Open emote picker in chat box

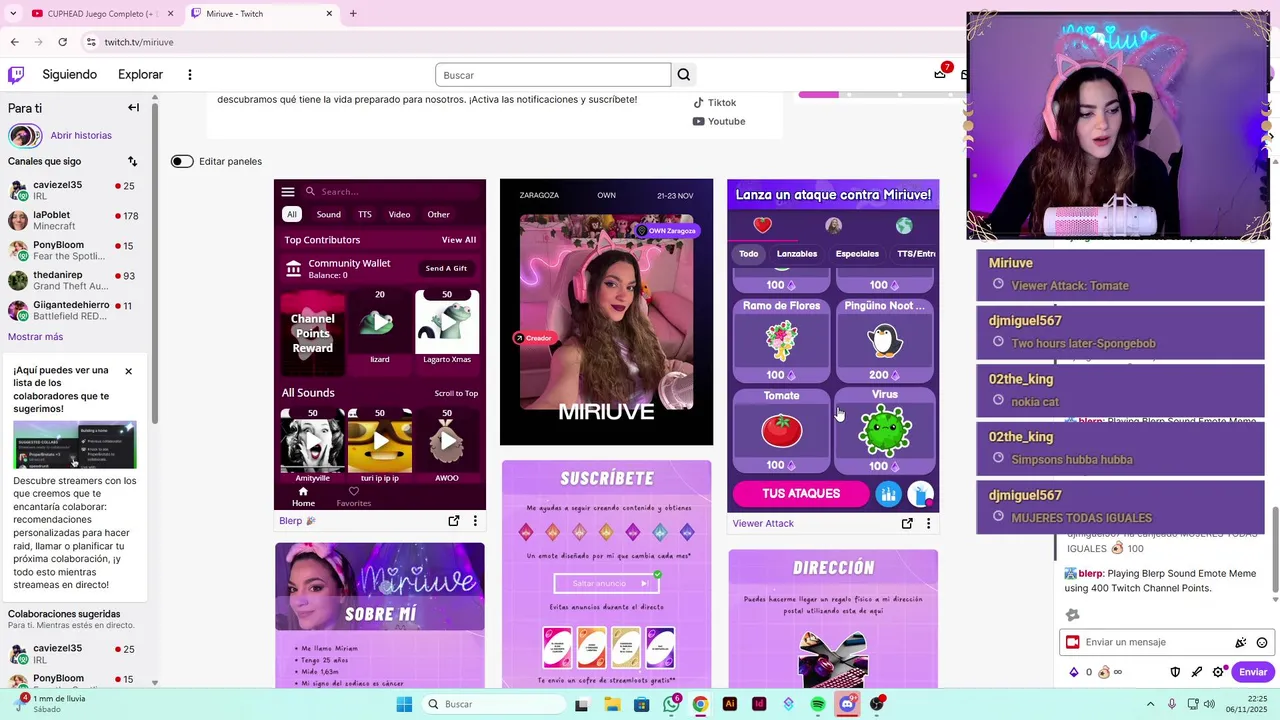pos(1262,642)
